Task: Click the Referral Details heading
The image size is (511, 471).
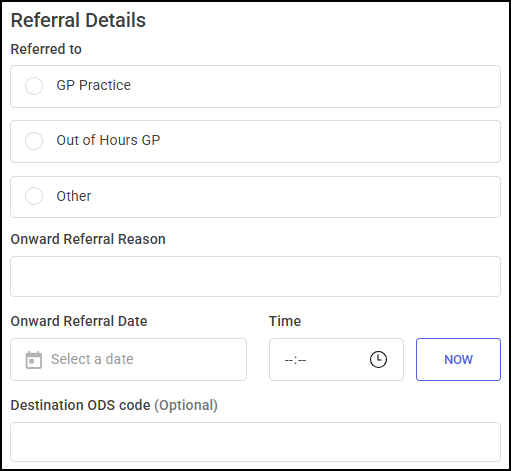Action: pos(78,20)
